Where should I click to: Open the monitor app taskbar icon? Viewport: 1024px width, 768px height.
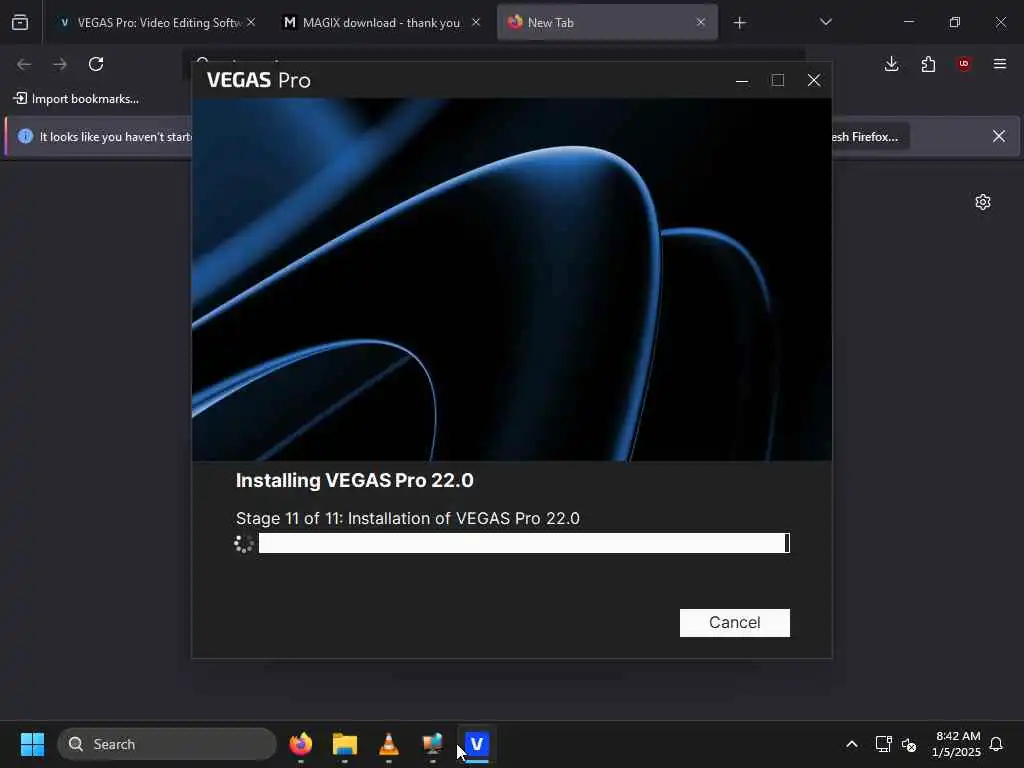[432, 744]
